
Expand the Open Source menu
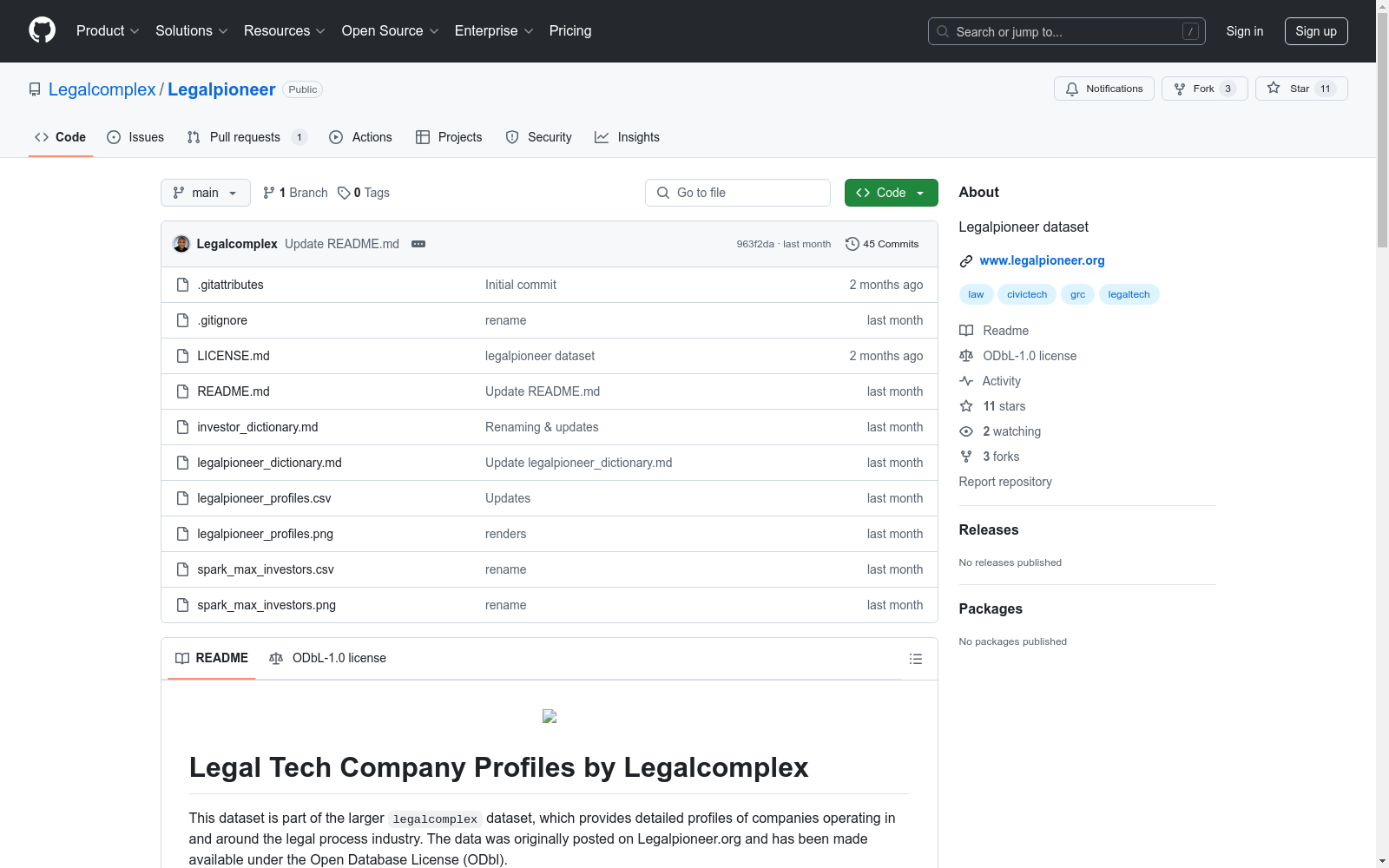[x=391, y=31]
